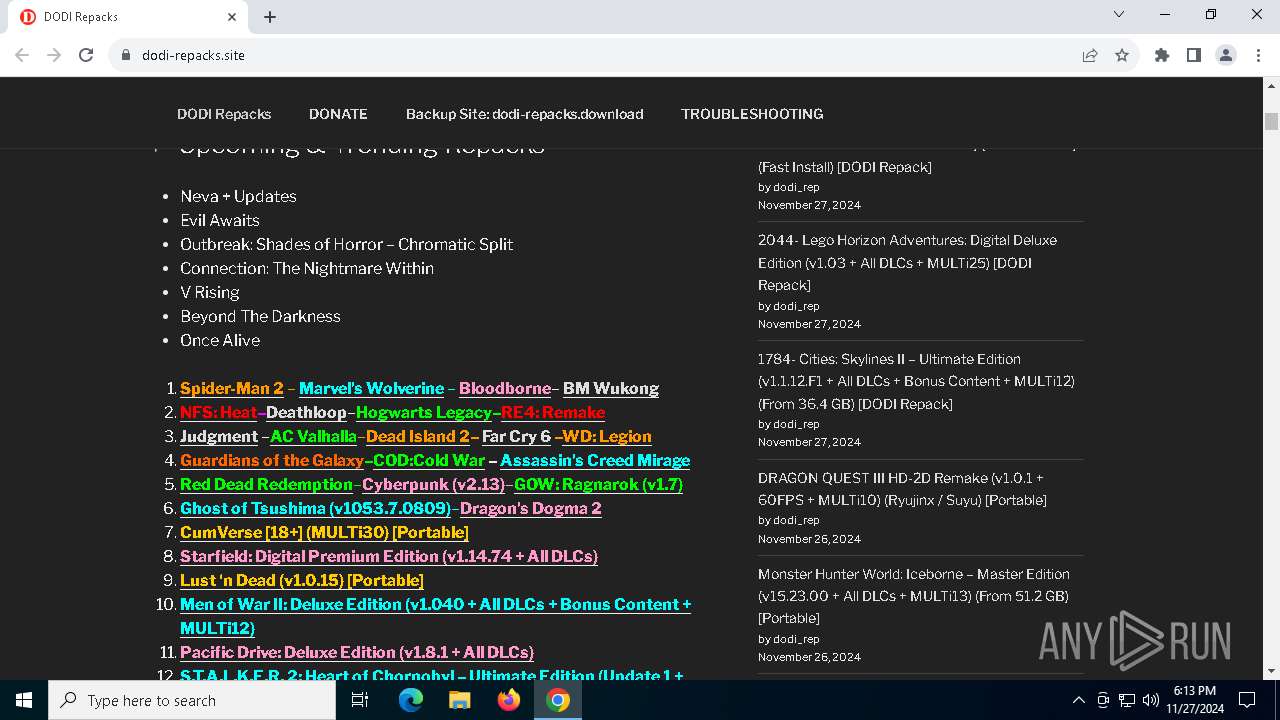Open the BM Wukong link
1280x720 pixels.
tap(611, 388)
